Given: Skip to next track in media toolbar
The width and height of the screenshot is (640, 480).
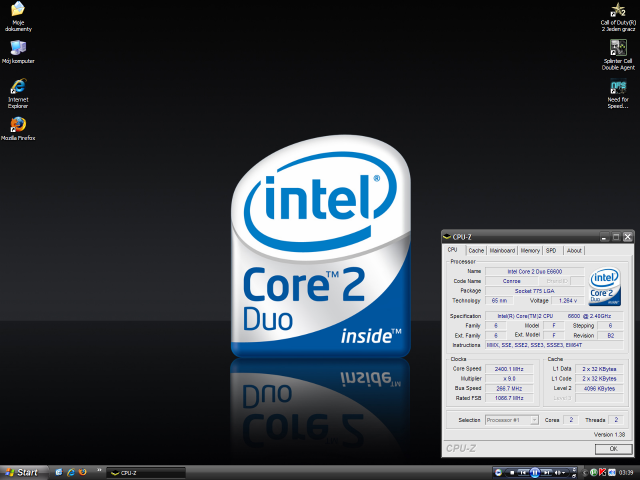Looking at the screenshot, I should click(547, 473).
